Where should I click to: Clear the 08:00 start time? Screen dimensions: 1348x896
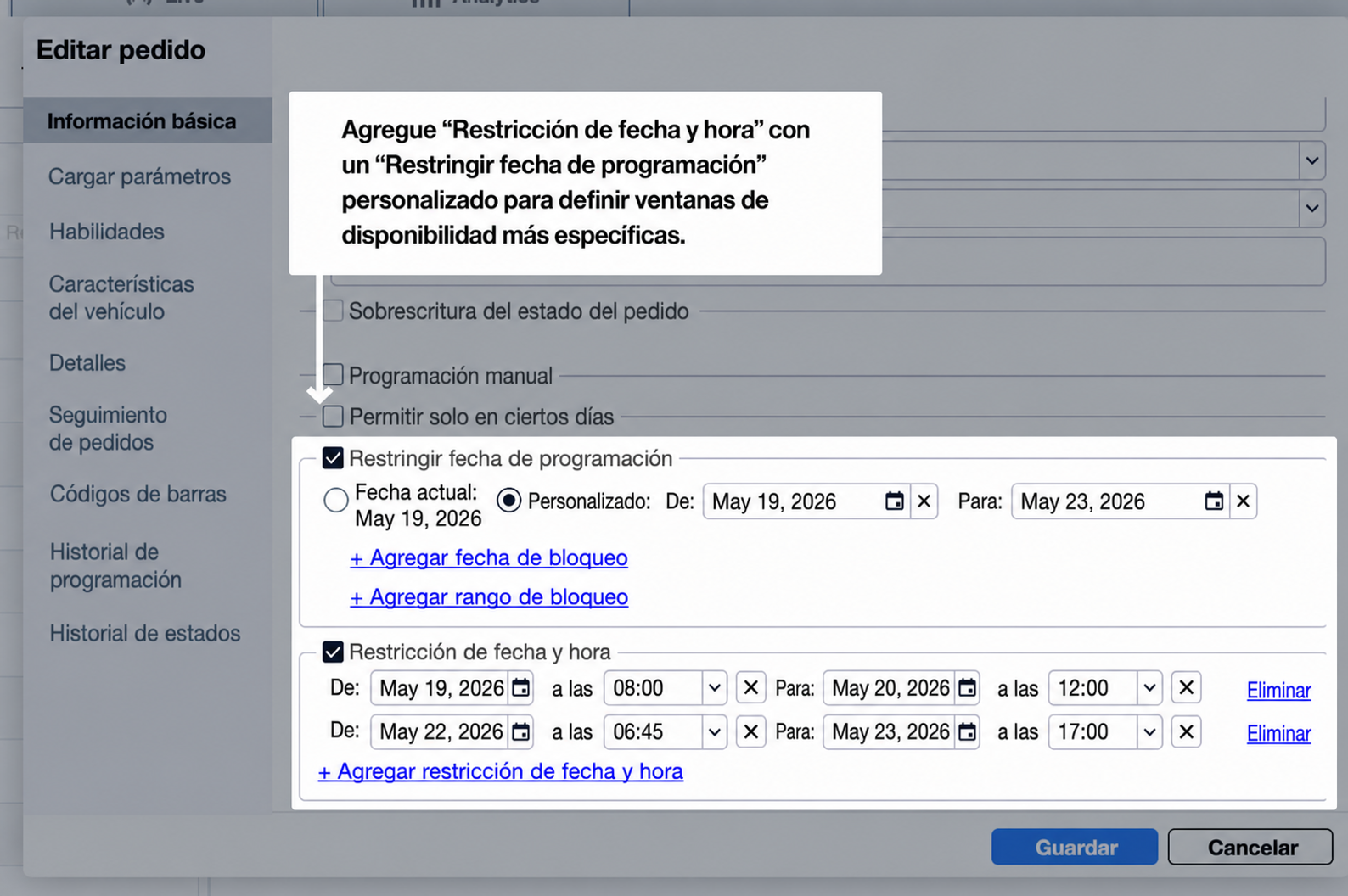[750, 687]
